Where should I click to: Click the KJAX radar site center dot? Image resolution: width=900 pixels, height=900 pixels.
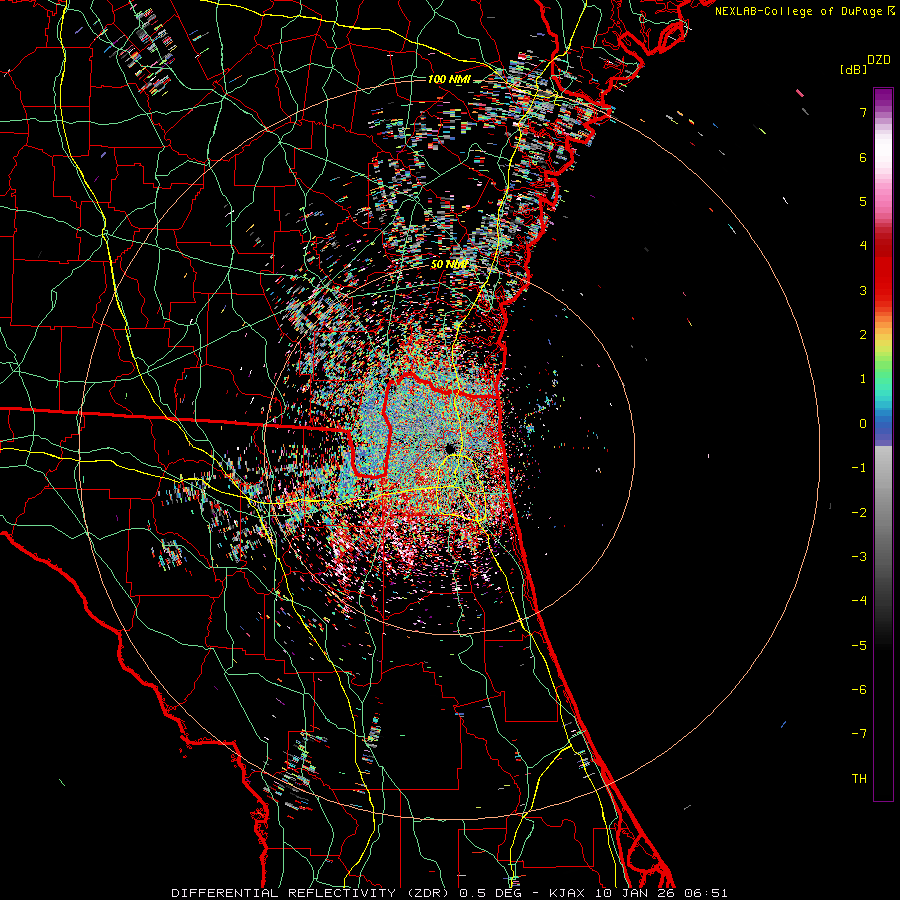(449, 448)
